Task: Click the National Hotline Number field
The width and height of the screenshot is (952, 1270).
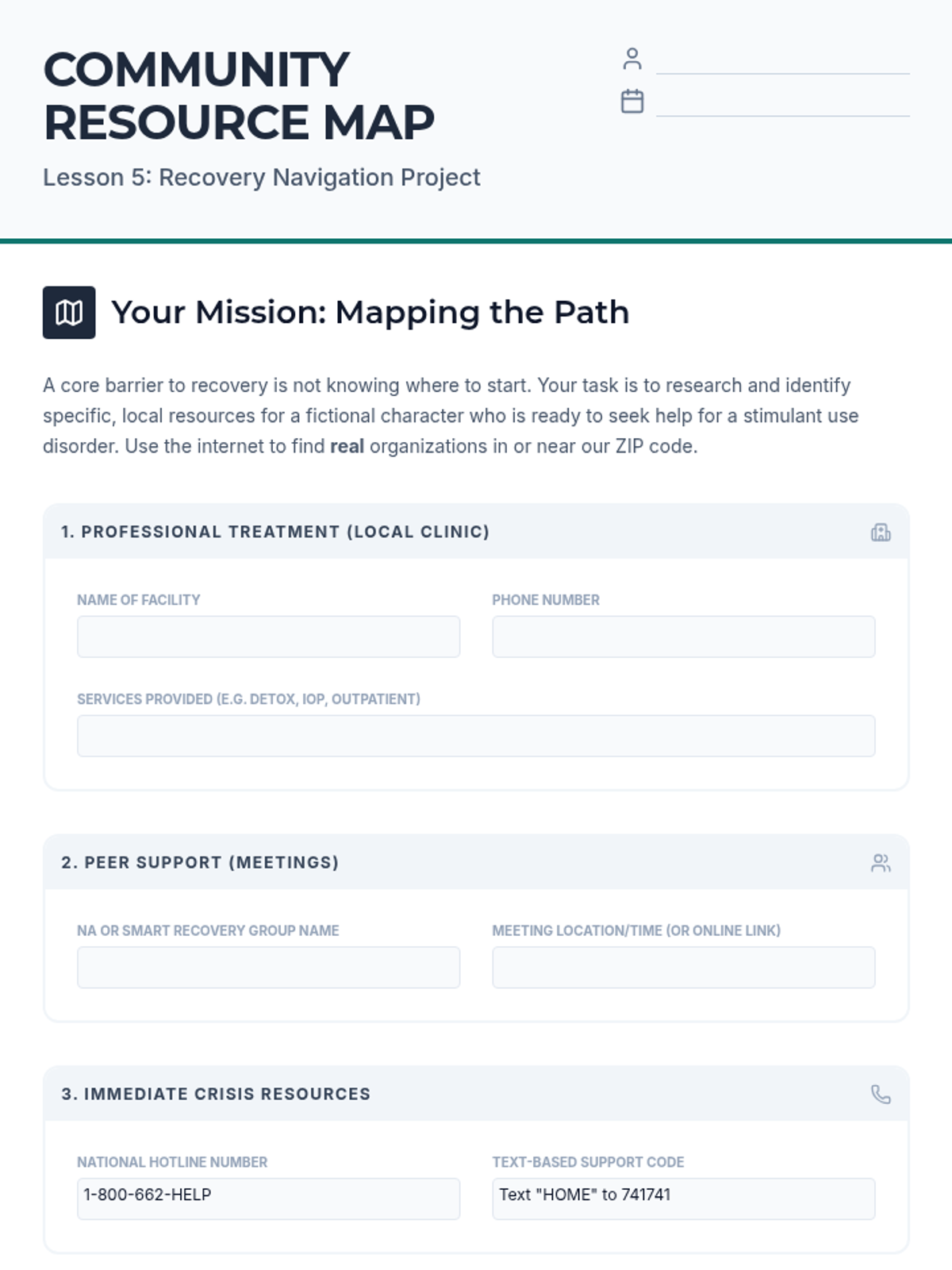Action: tap(268, 1198)
